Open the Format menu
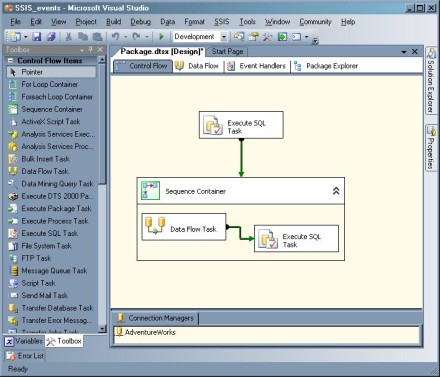Viewport: 440px width, 377px height. (194, 22)
